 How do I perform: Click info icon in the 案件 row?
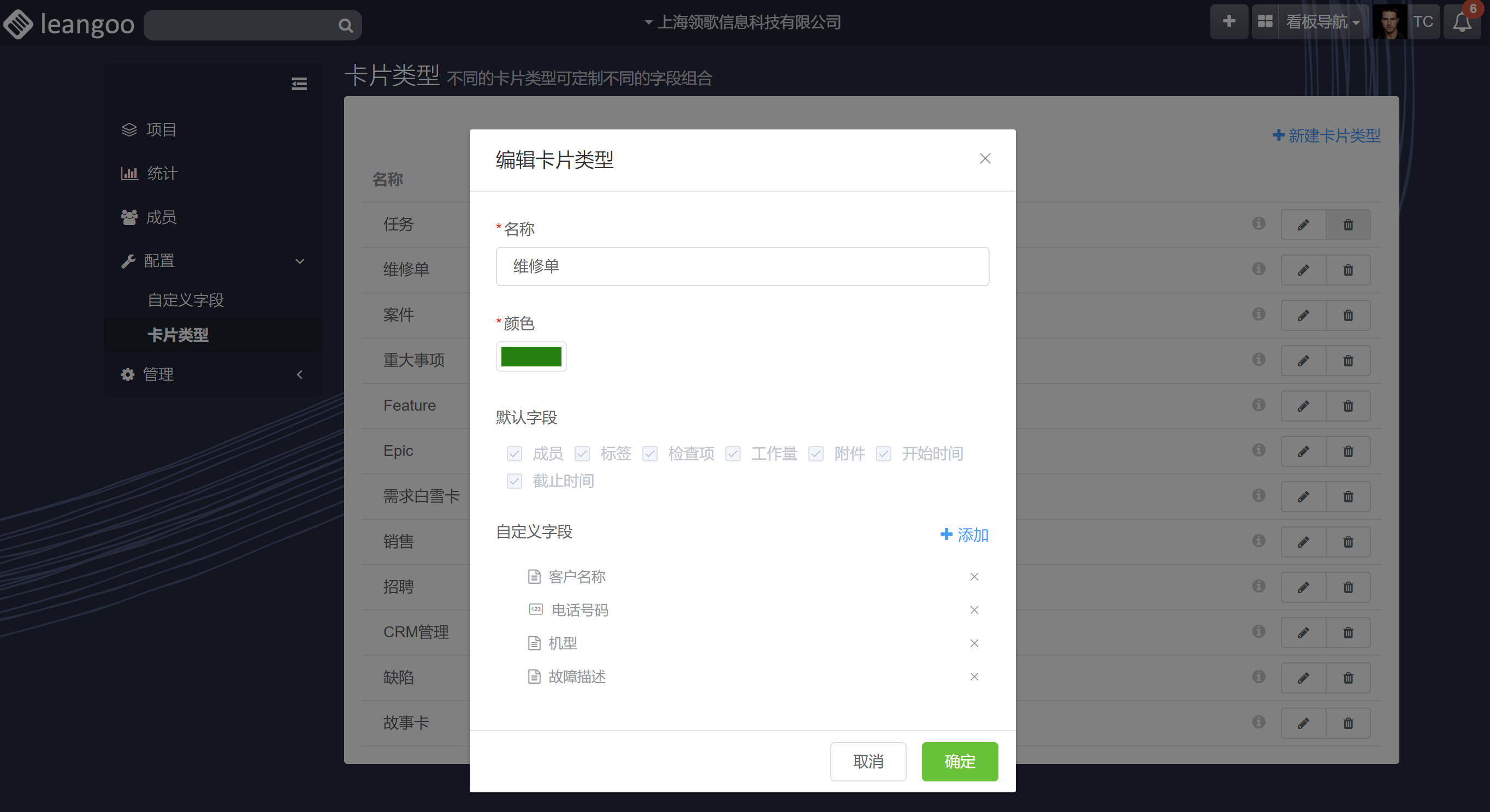click(1258, 314)
